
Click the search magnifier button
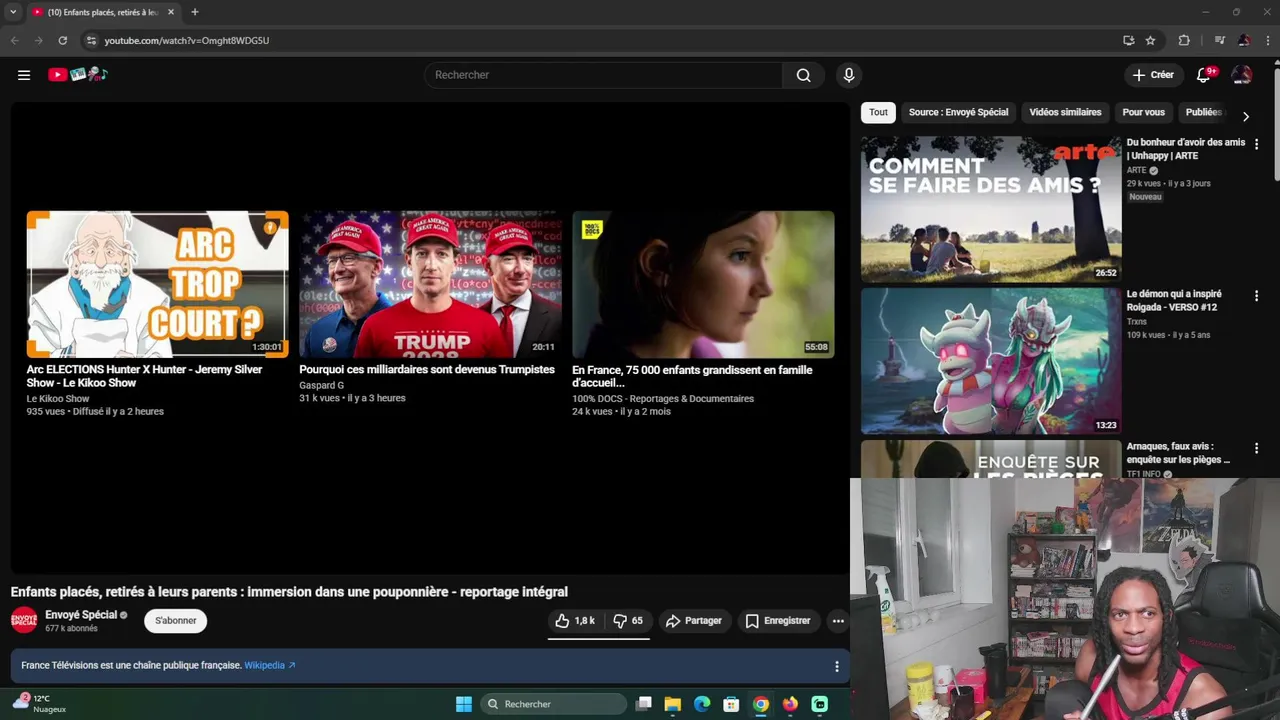803,75
